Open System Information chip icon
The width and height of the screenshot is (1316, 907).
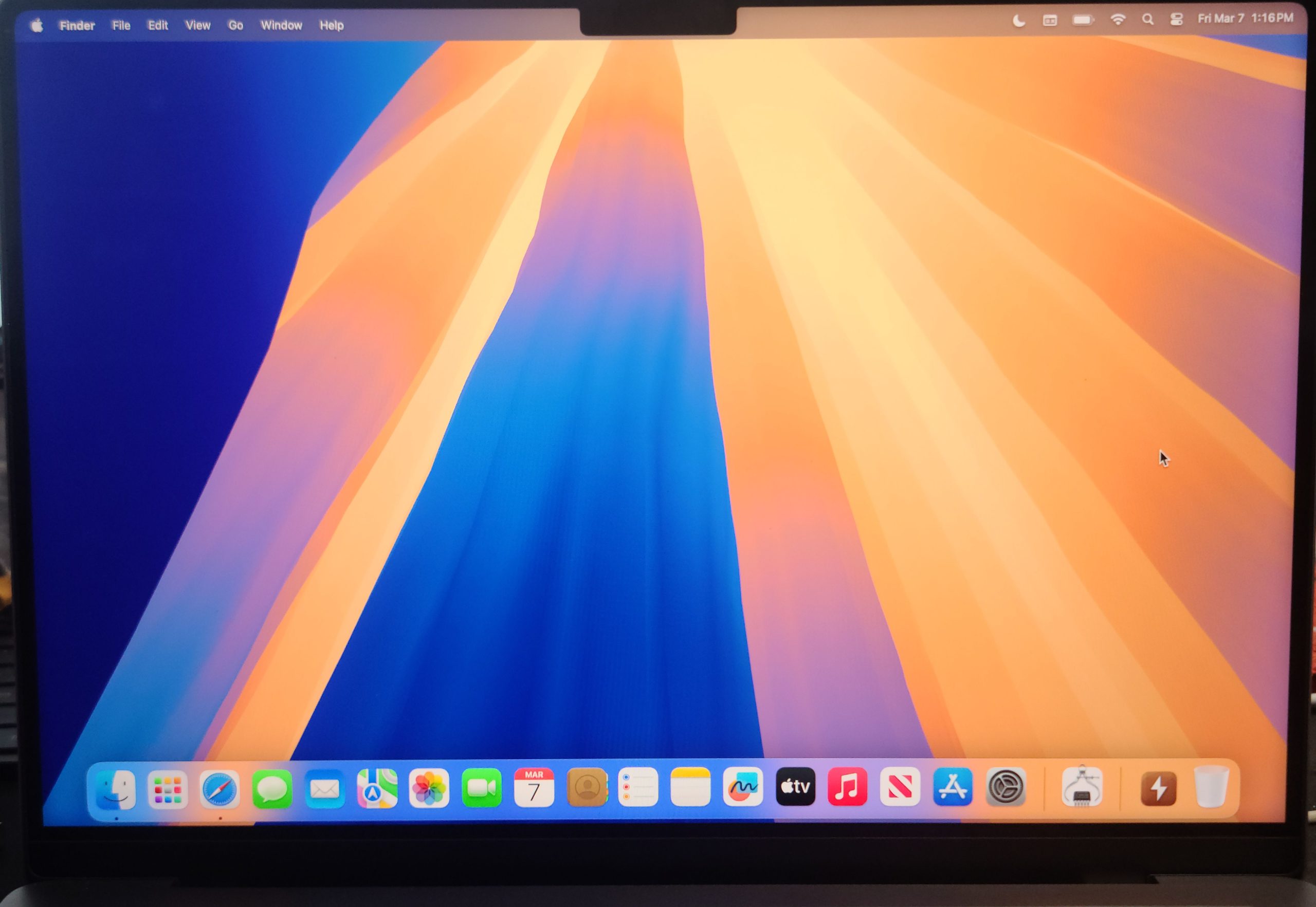point(1082,787)
